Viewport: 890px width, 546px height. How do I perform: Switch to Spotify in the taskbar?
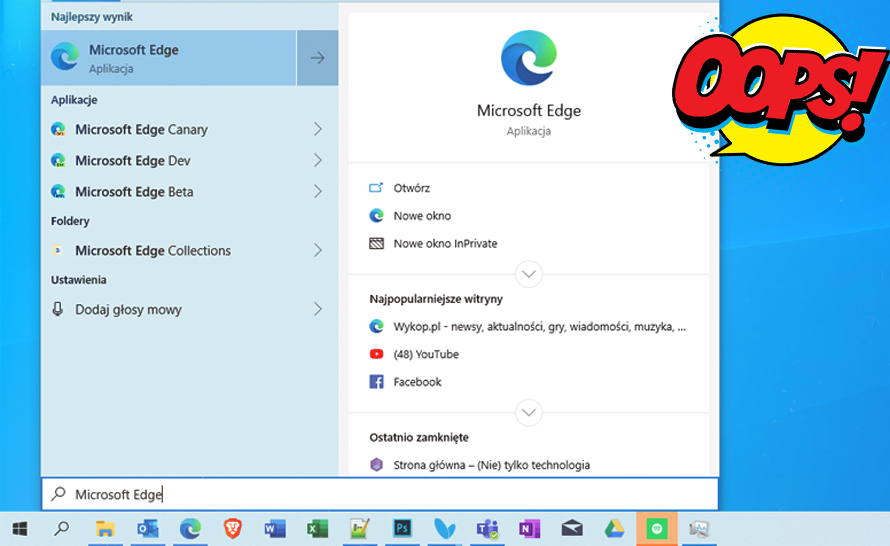(x=657, y=529)
